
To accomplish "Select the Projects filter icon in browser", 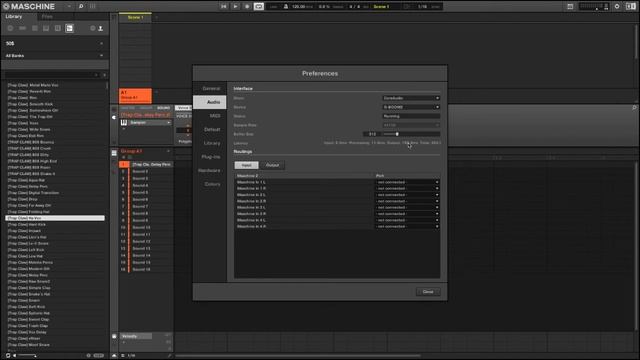I will point(10,28).
